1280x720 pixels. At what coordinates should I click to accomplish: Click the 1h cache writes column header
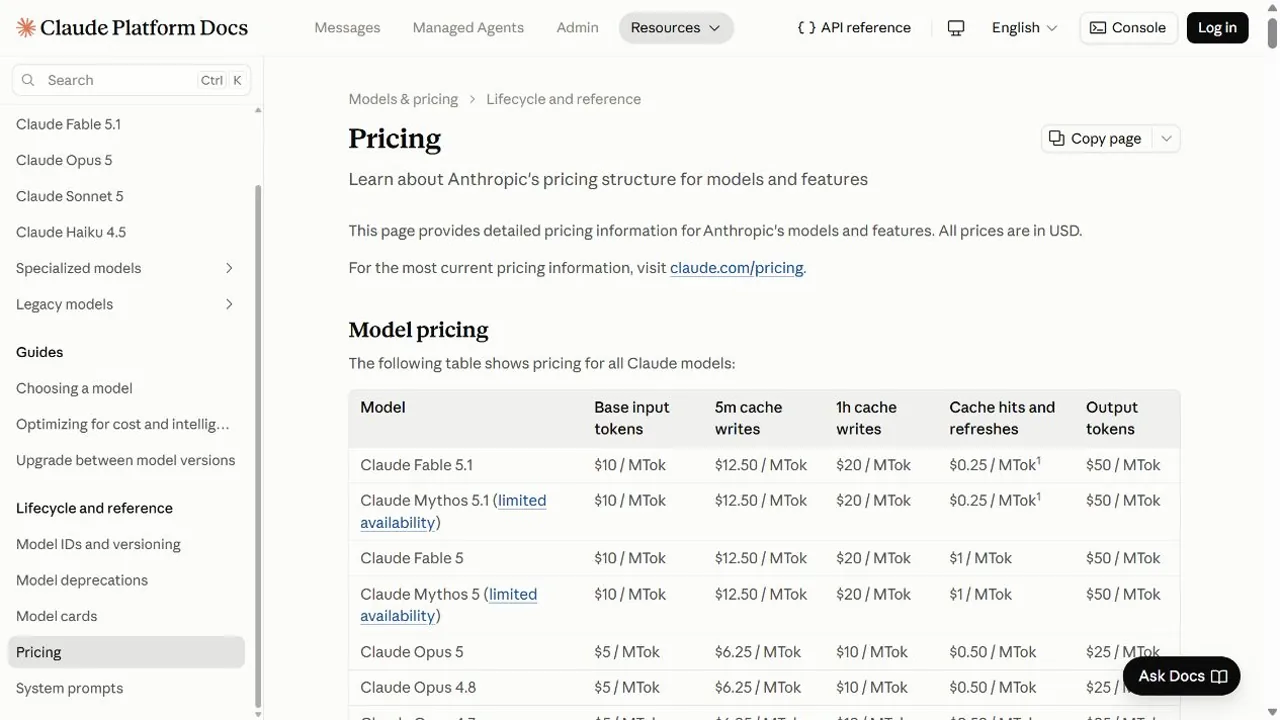tap(866, 418)
